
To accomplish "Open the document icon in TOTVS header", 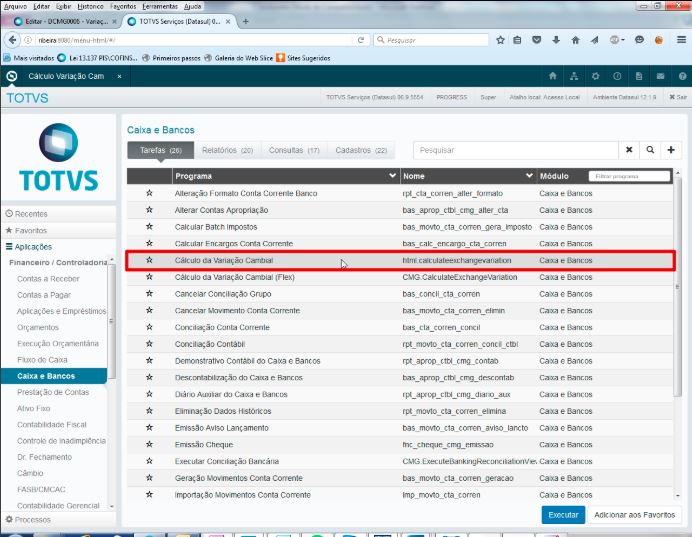I will click(639, 76).
